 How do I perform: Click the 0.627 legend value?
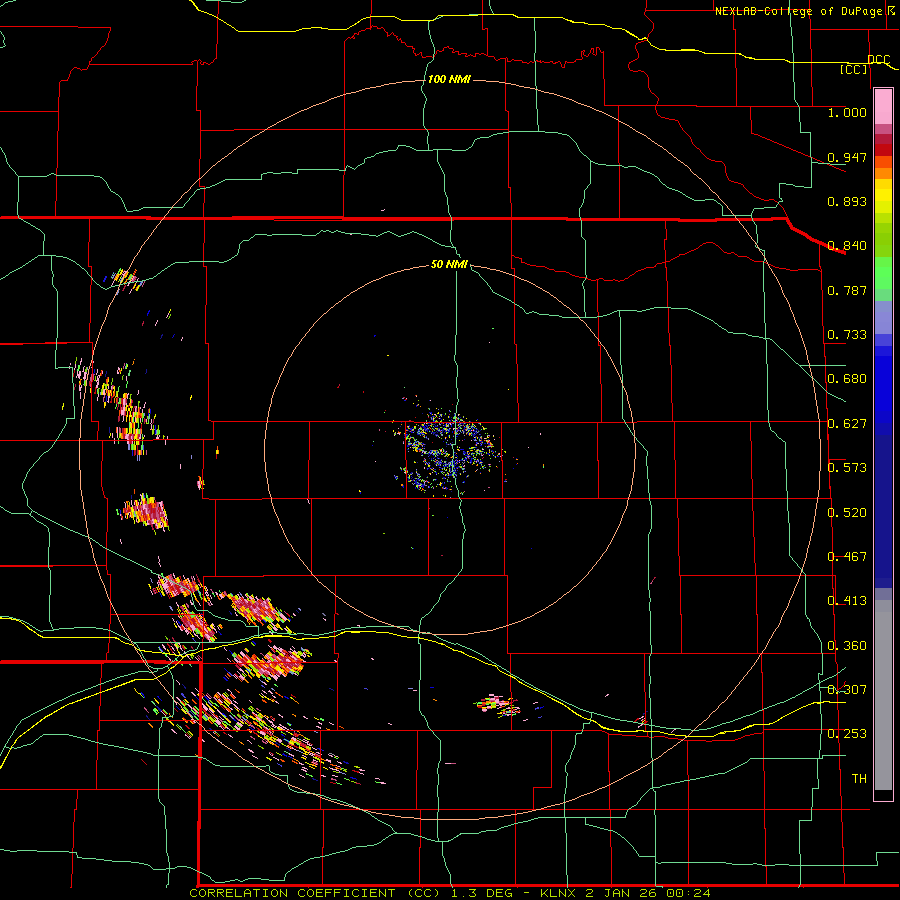click(847, 424)
